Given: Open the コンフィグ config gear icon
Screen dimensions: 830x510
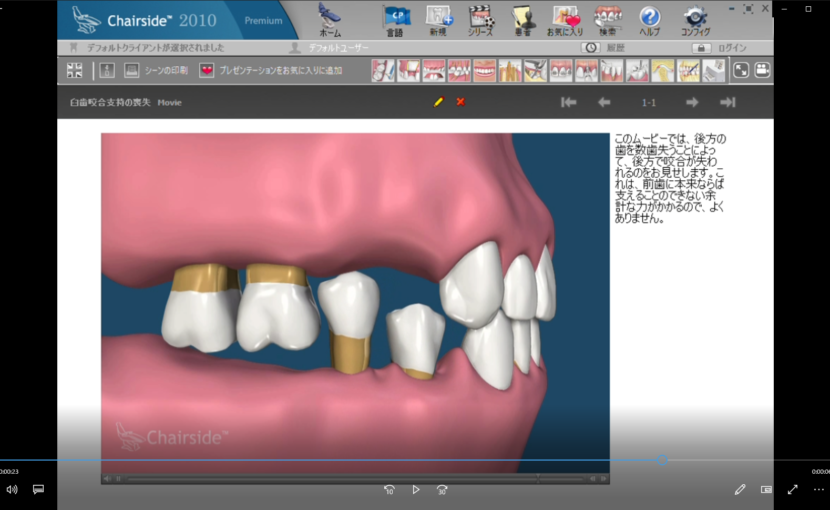Looking at the screenshot, I should [695, 21].
